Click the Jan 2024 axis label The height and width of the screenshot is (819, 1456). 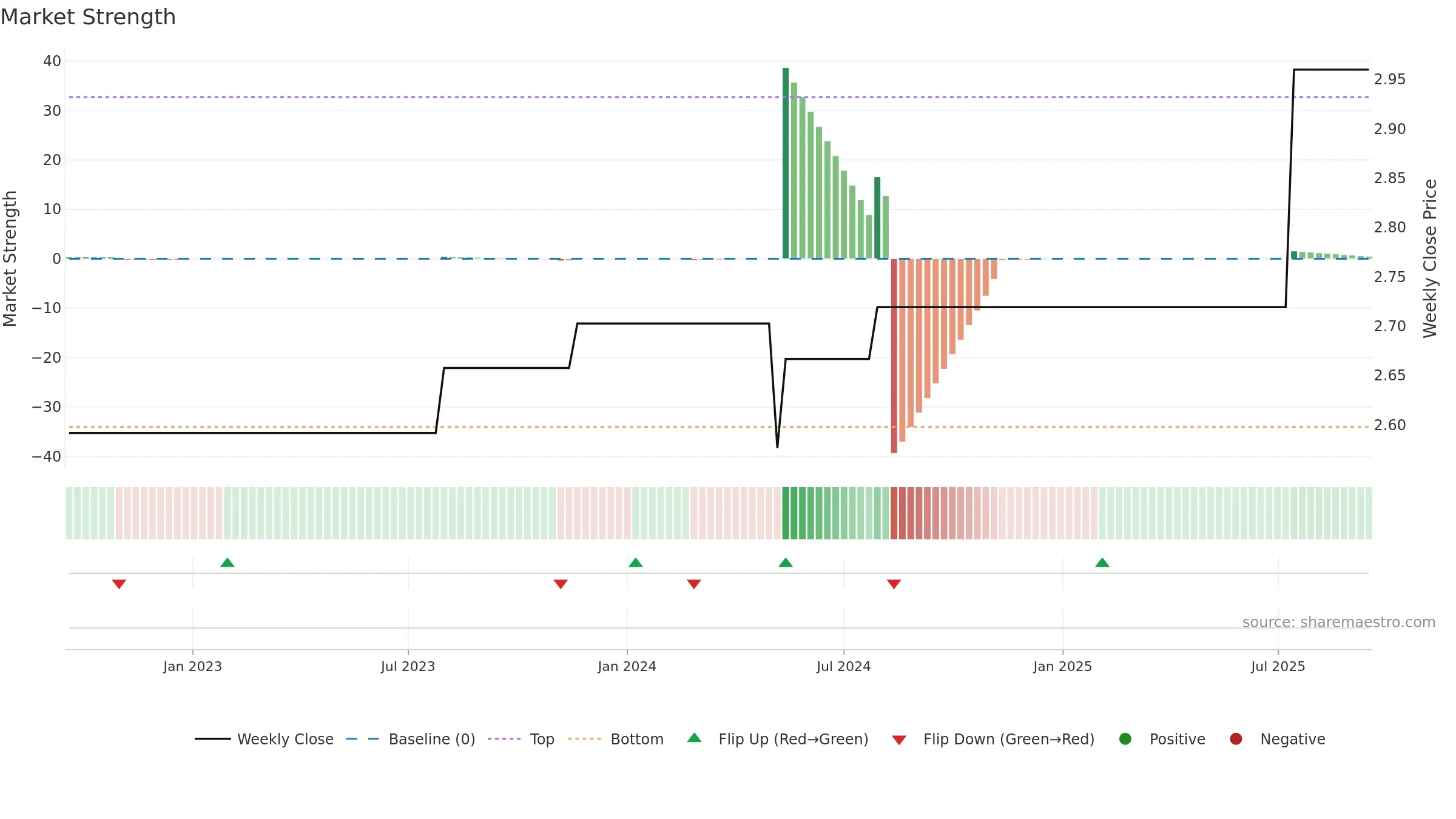click(627, 666)
